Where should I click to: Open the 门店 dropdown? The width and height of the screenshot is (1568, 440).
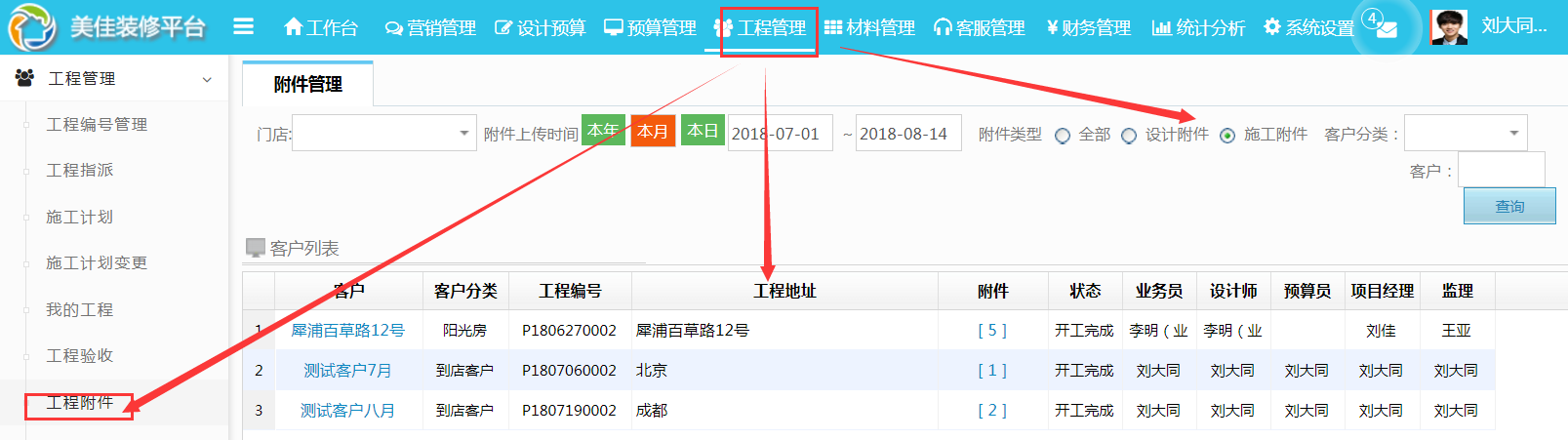(x=383, y=133)
